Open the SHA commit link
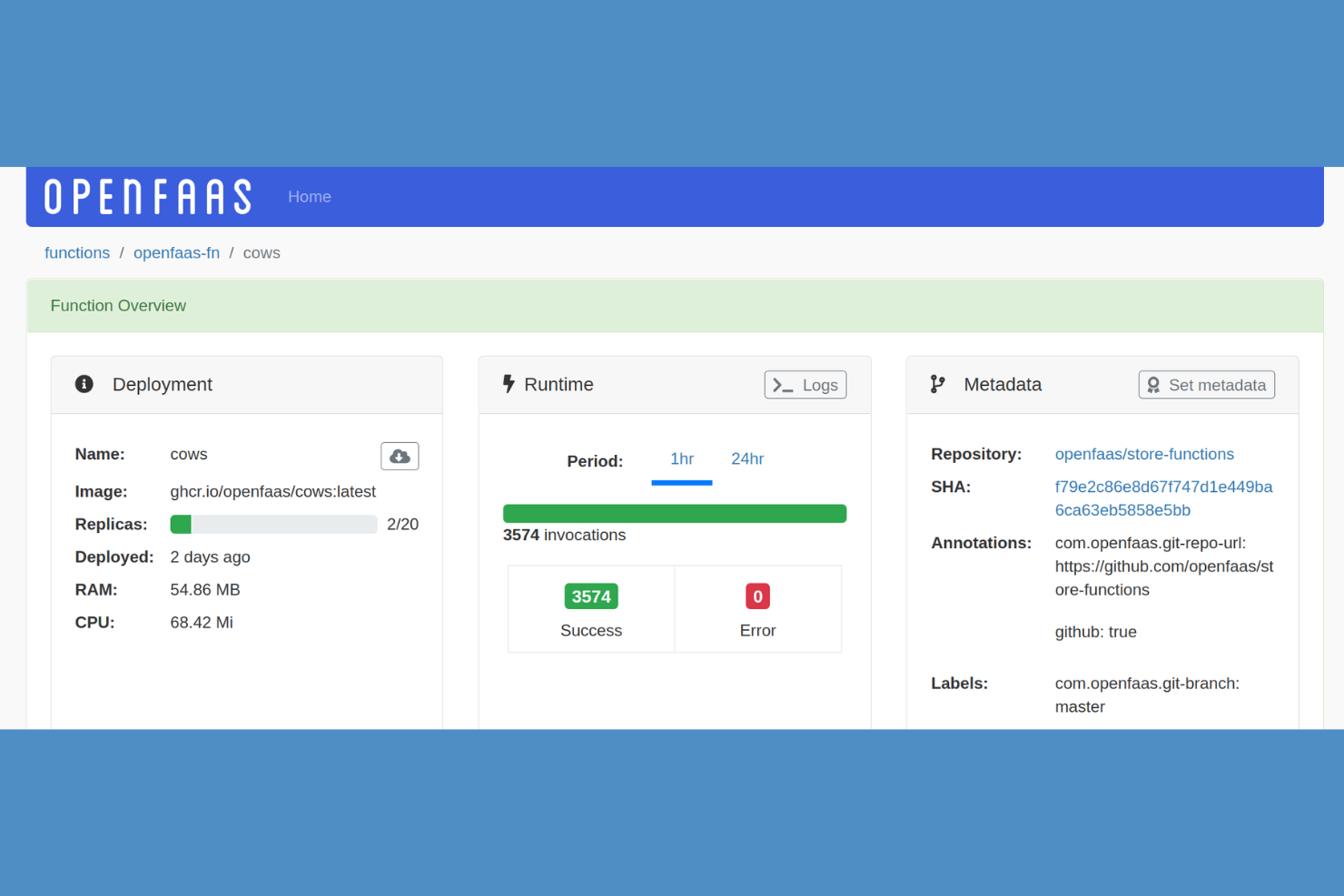This screenshot has height=896, width=1344. pos(1163,498)
